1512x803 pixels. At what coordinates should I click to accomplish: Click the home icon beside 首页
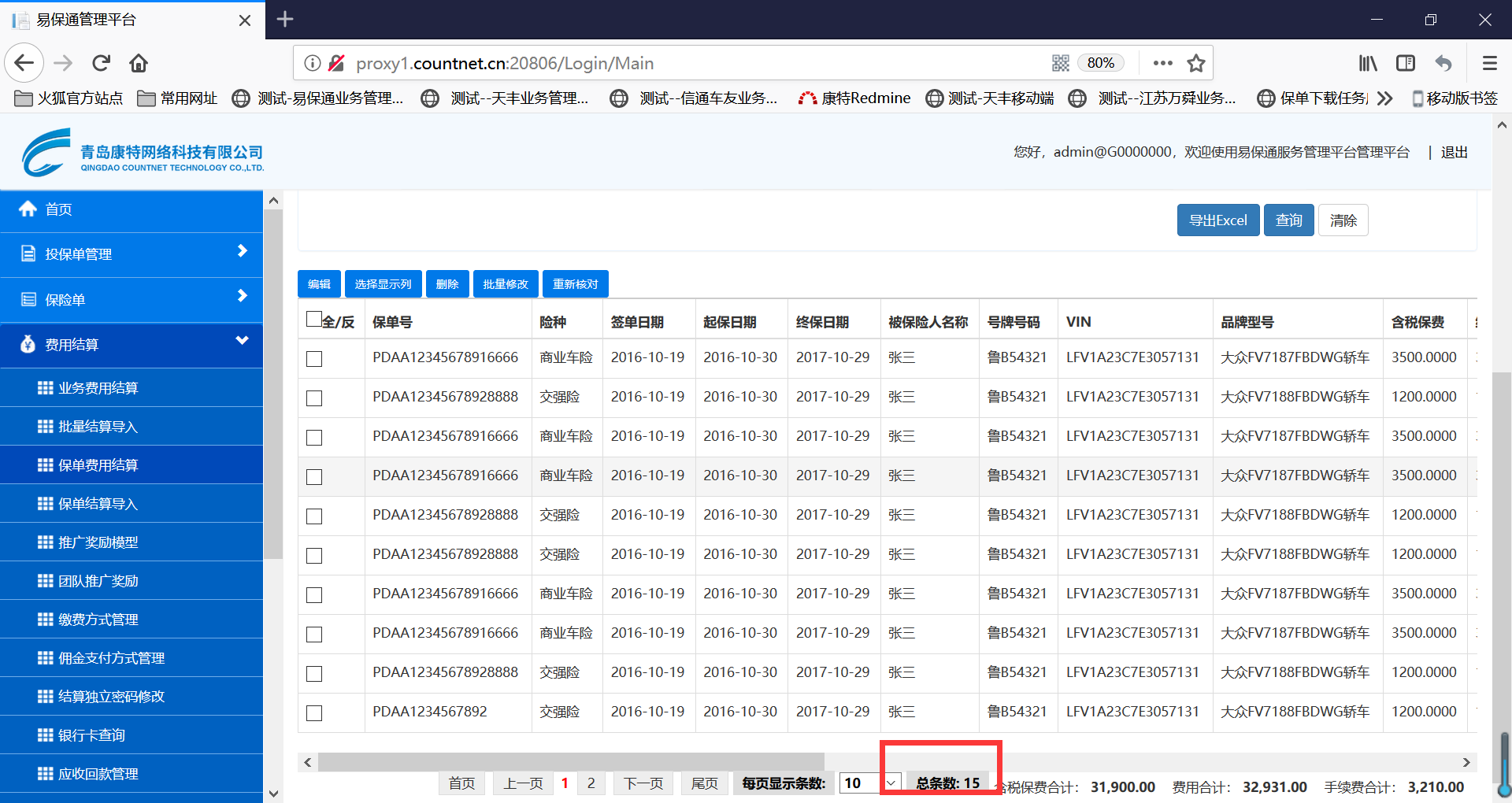[28, 209]
